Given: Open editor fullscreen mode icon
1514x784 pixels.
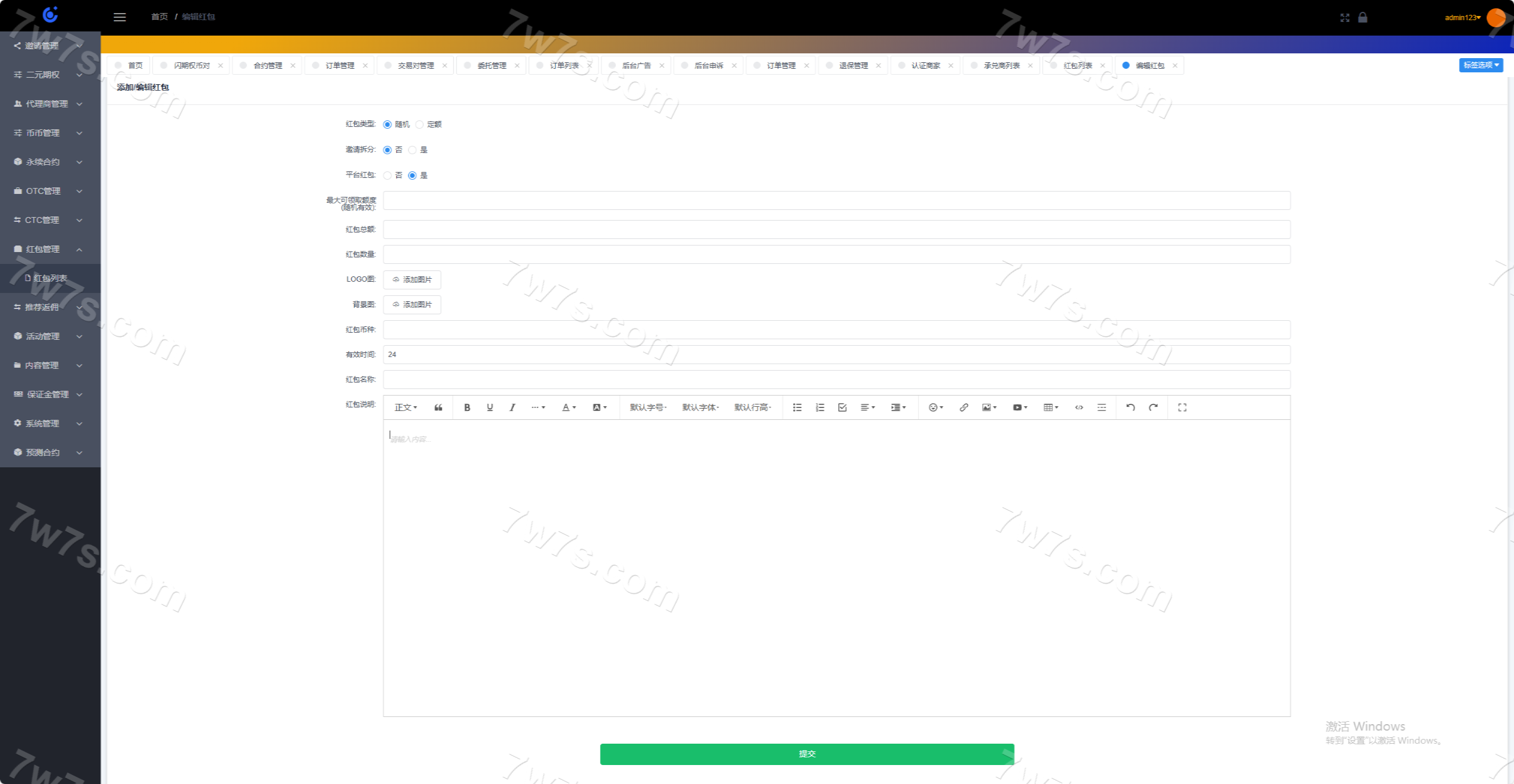Looking at the screenshot, I should pos(1182,407).
